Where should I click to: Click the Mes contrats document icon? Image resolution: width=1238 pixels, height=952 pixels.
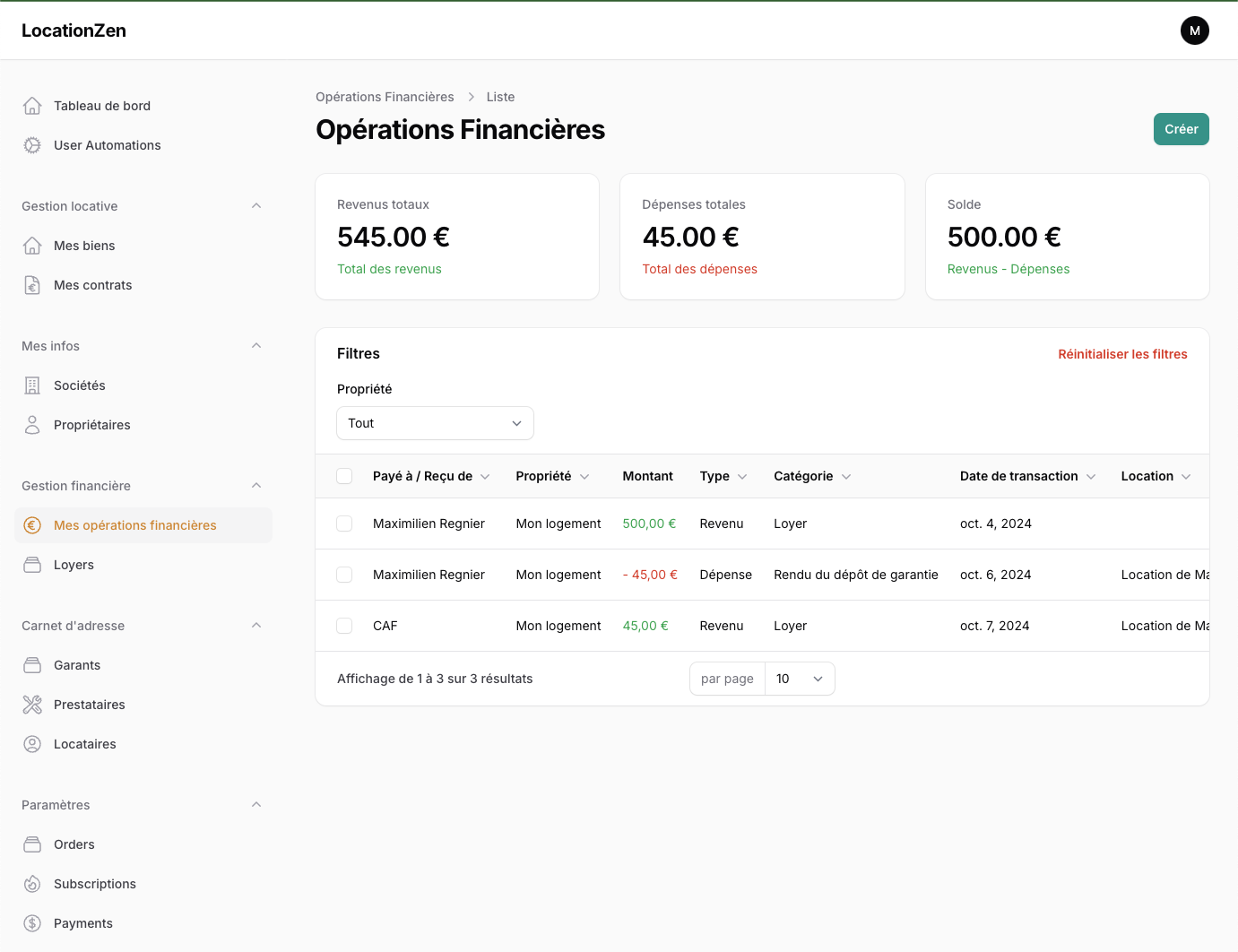32,285
